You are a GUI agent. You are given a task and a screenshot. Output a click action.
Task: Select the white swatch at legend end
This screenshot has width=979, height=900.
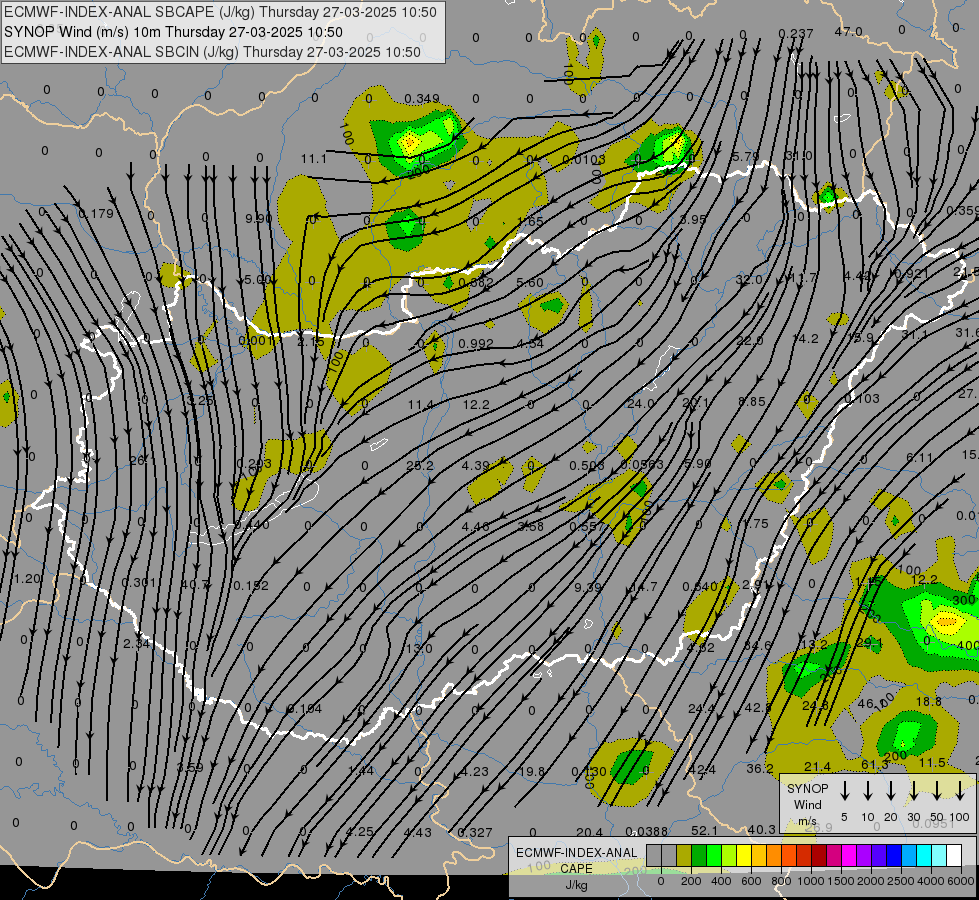tap(953, 856)
